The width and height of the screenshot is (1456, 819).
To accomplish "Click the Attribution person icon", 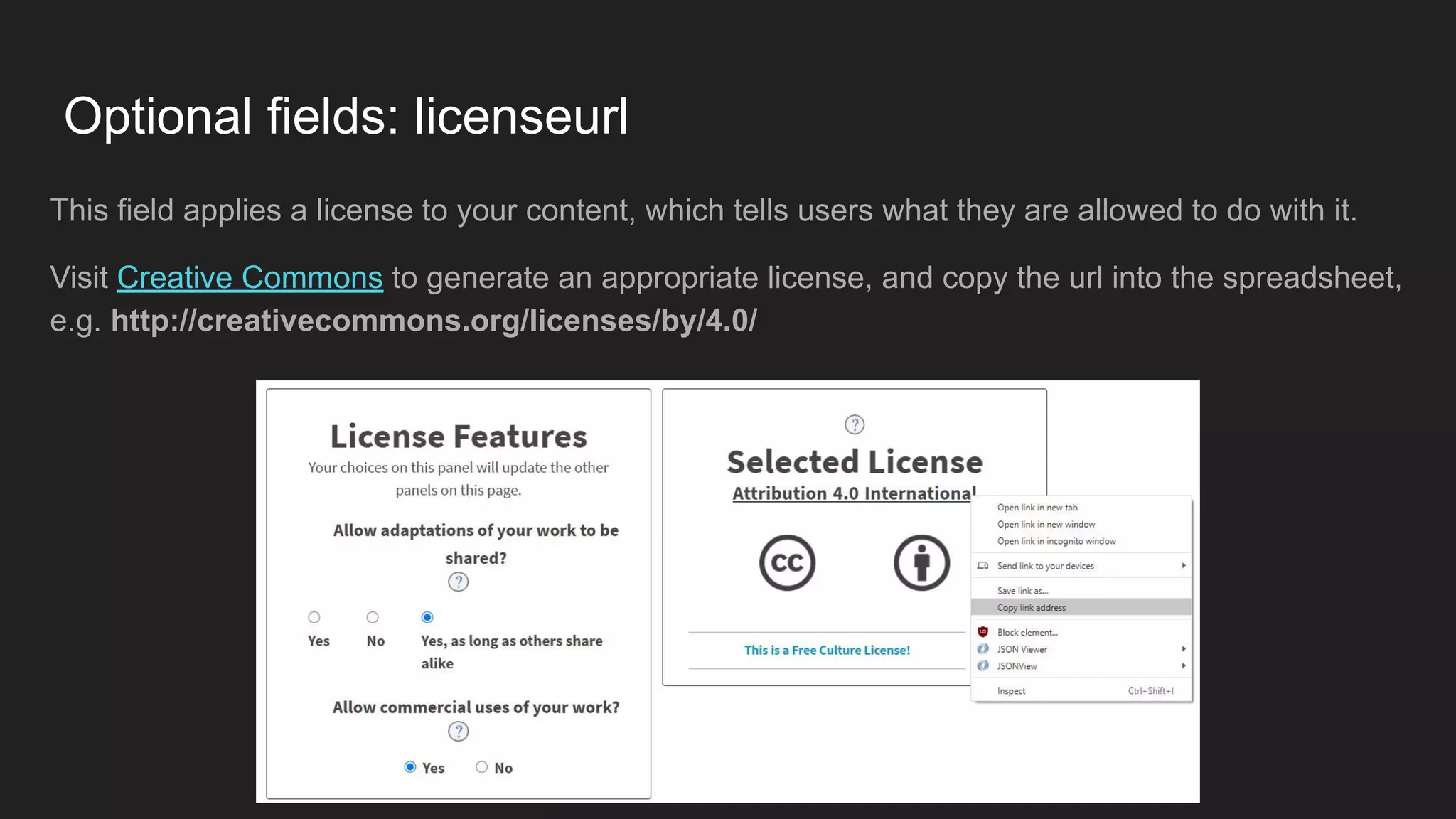I will [921, 562].
